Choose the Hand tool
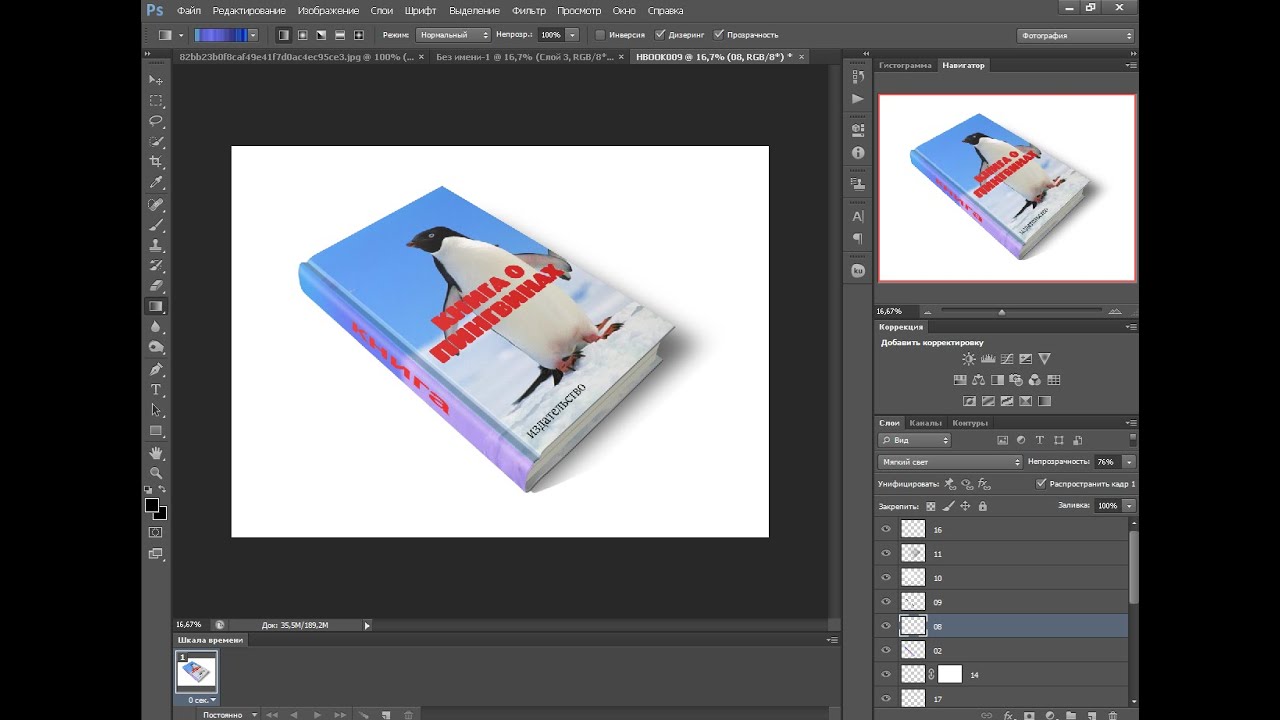 tap(156, 453)
